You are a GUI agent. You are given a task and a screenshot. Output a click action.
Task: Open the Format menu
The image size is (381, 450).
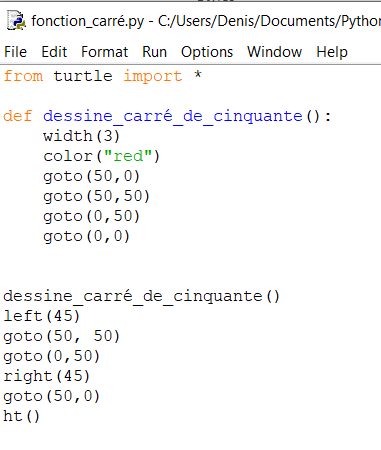(x=104, y=52)
